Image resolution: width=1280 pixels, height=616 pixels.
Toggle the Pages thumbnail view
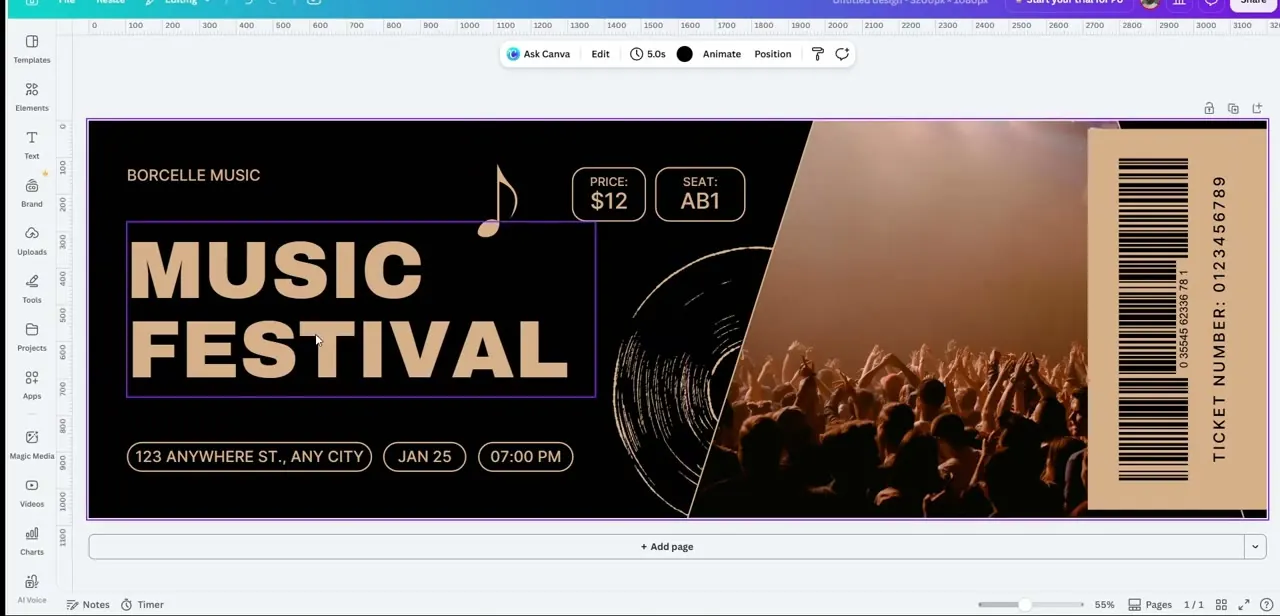(x=1150, y=604)
